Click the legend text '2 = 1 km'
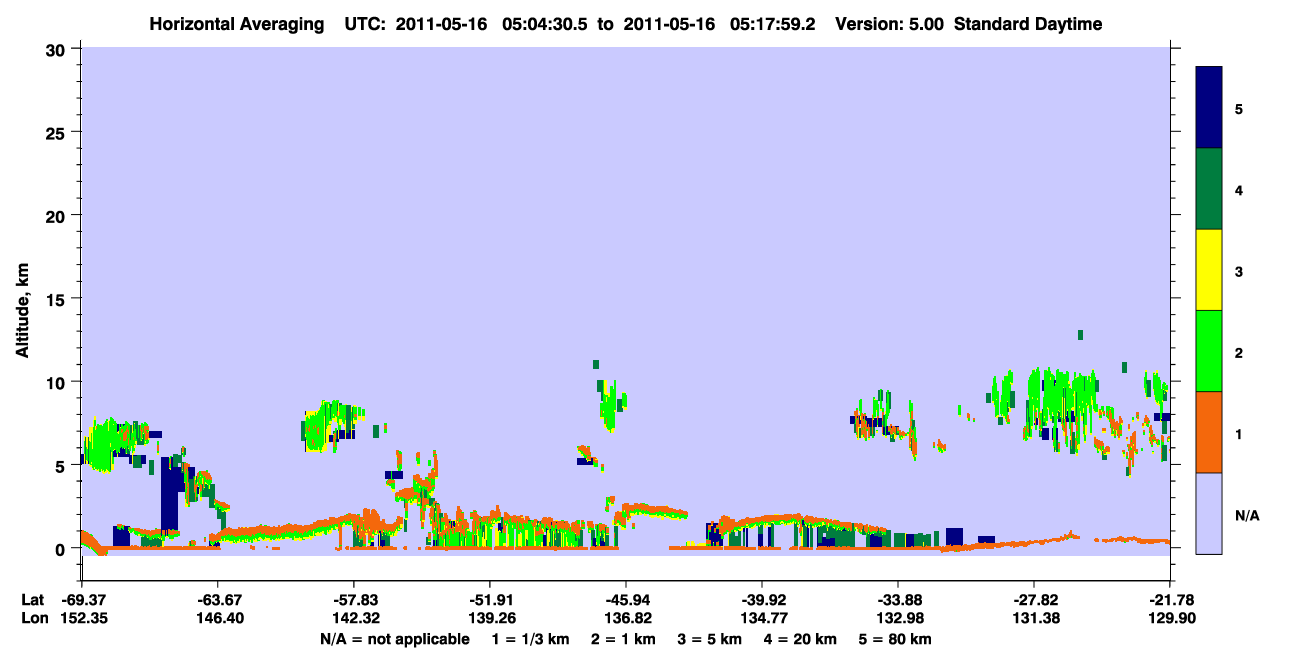The height and width of the screenshot is (667, 1300). point(624,639)
